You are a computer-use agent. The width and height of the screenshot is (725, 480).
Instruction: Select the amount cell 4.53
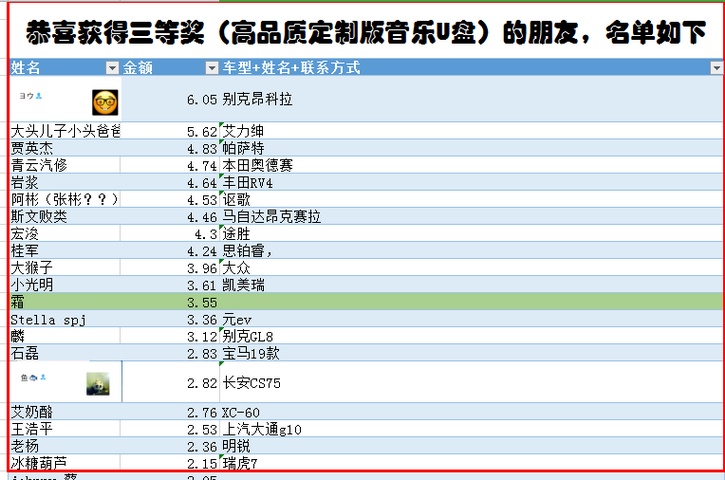pos(170,199)
